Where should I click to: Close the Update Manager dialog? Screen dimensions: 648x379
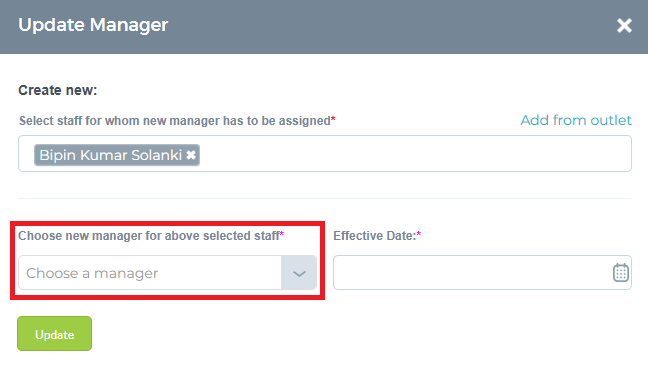tap(624, 26)
